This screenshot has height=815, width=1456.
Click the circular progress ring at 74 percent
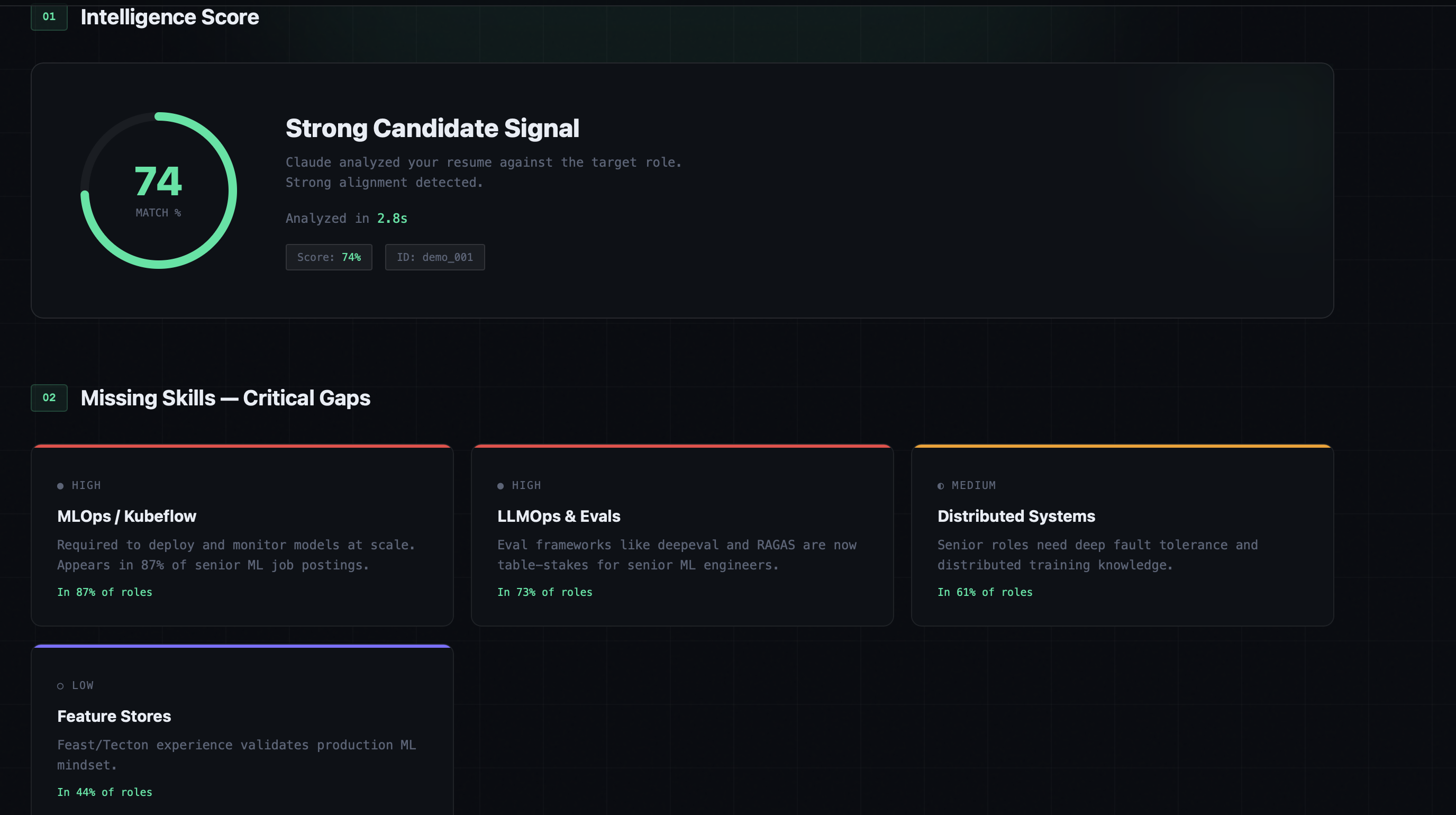[158, 191]
